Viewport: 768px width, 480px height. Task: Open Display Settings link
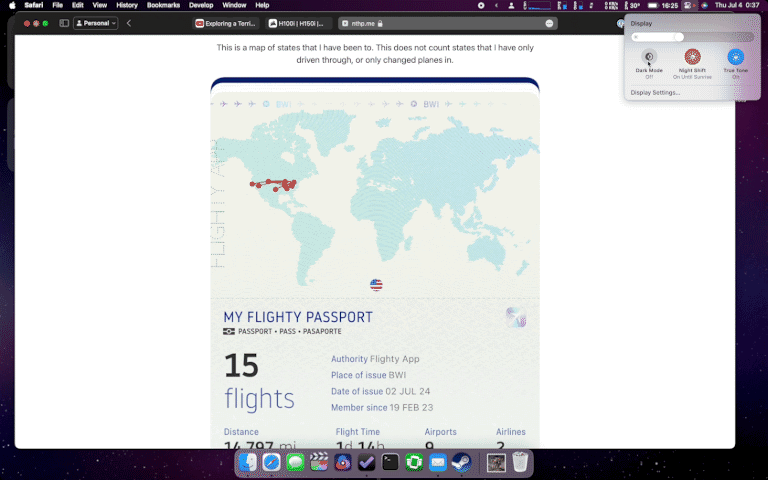click(655, 92)
